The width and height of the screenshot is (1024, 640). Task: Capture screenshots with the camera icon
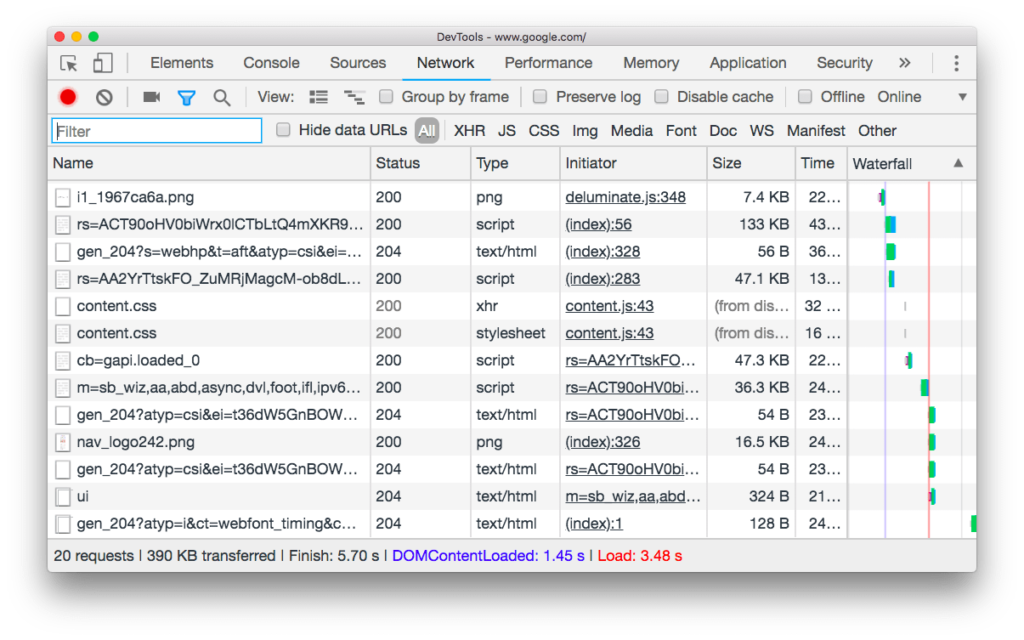pos(152,97)
